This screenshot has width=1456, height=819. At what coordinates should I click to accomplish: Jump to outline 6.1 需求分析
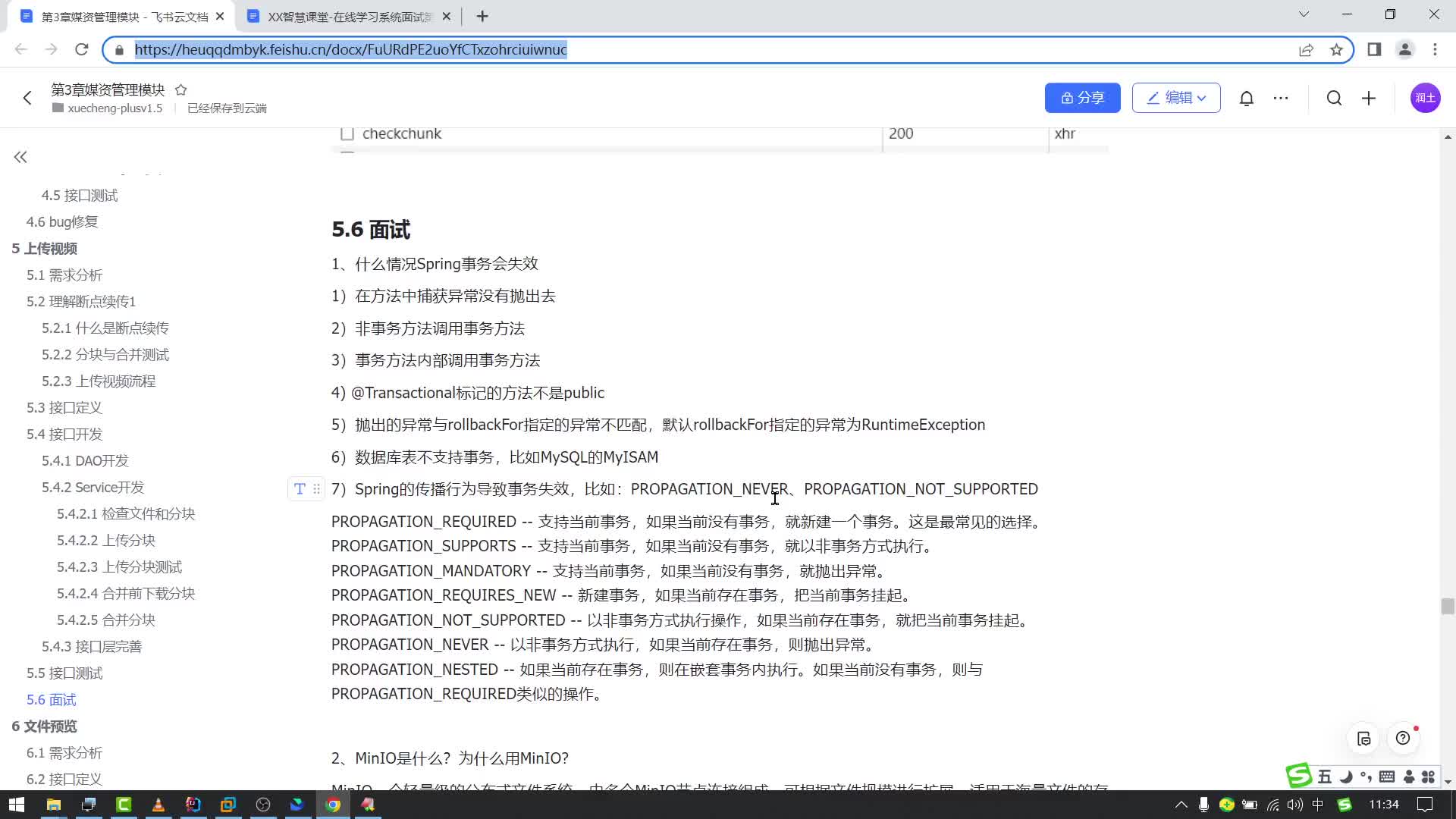pos(64,753)
